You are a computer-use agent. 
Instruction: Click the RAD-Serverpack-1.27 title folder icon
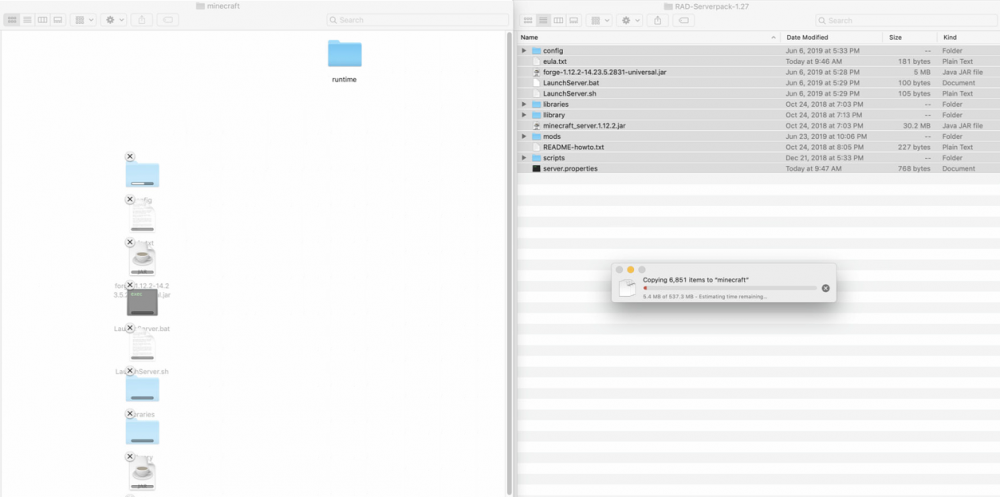click(668, 6)
